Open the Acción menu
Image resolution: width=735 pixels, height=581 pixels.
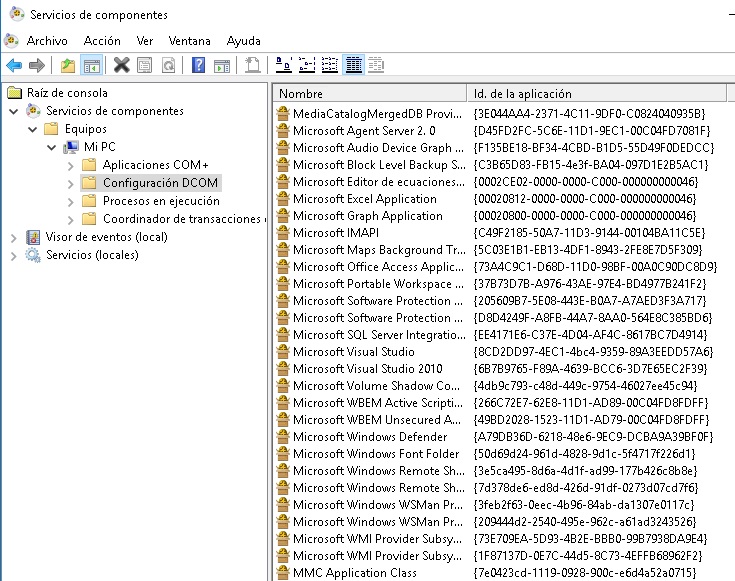[x=102, y=41]
